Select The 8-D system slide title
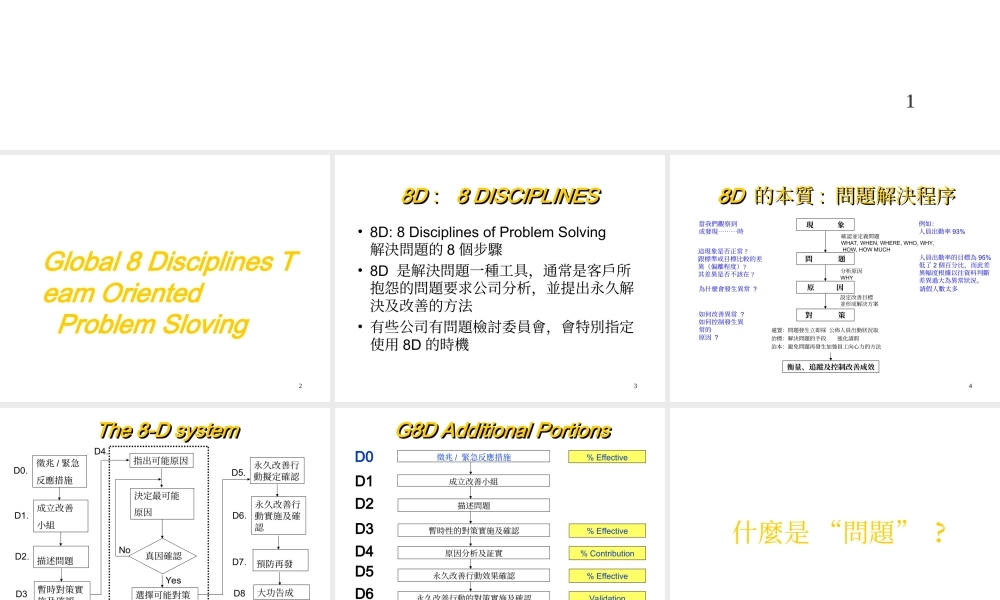 tap(170, 430)
